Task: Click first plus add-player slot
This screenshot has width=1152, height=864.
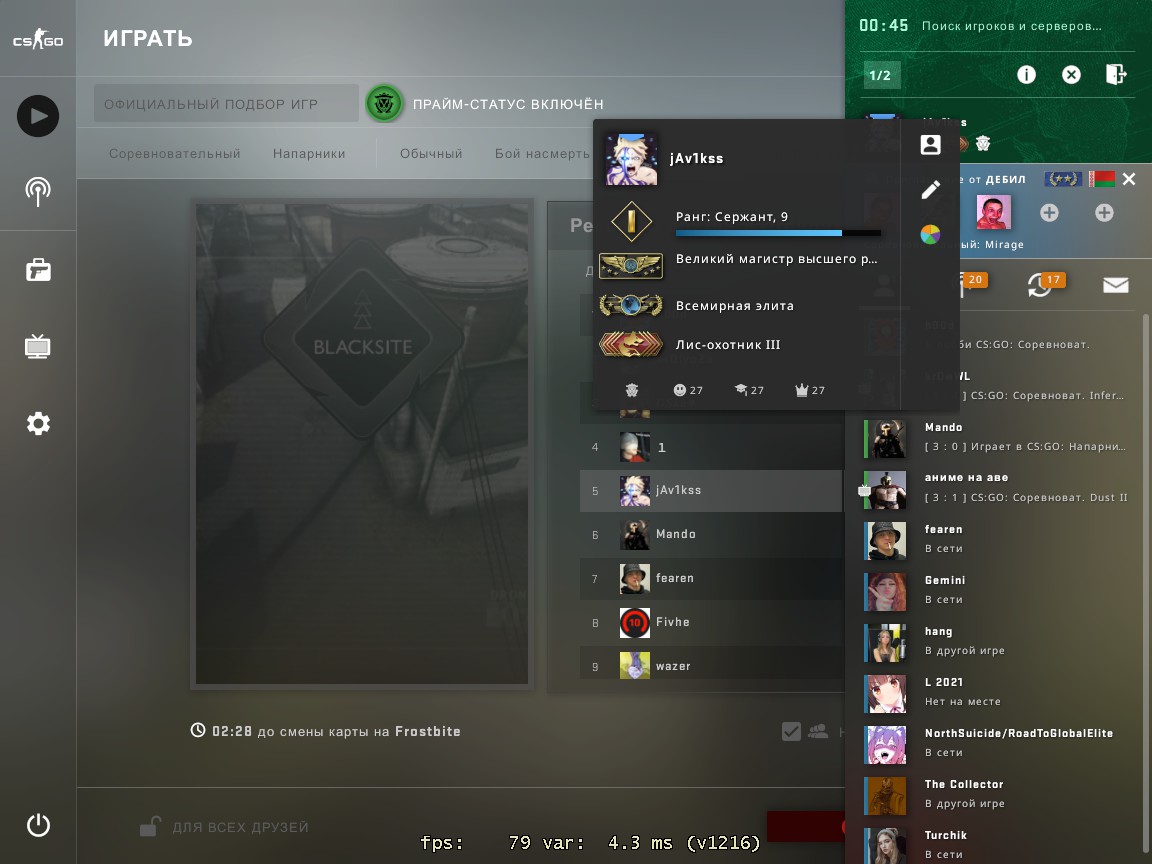Action: [1049, 213]
